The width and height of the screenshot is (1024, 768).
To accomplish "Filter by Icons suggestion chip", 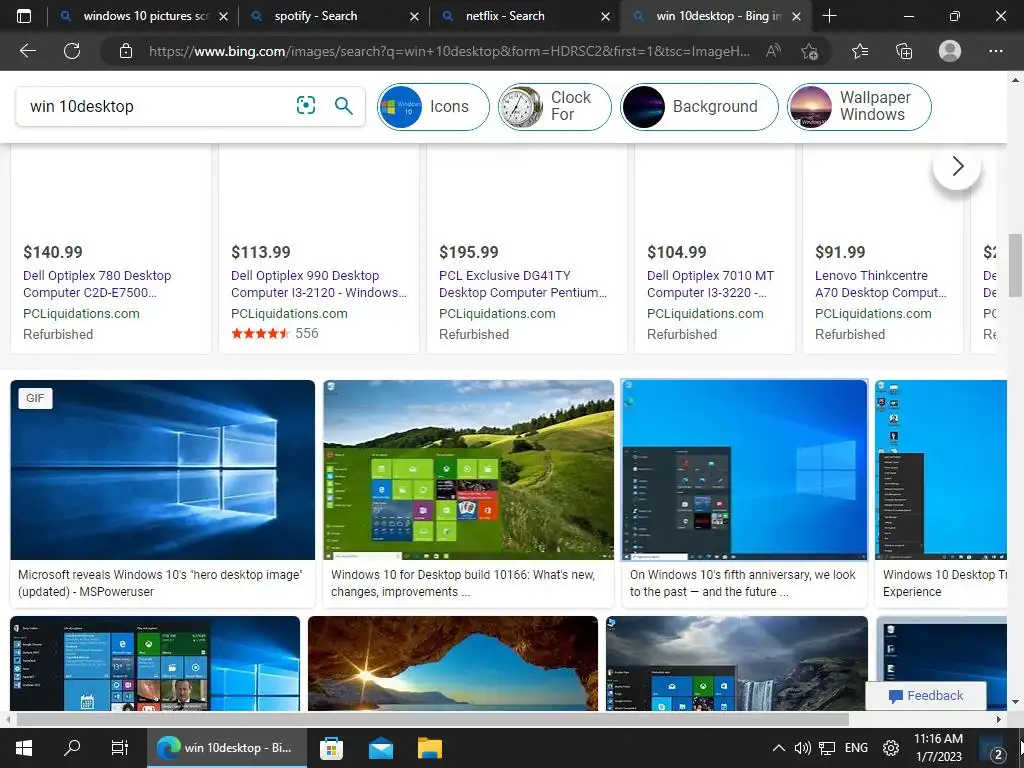I will pos(433,106).
